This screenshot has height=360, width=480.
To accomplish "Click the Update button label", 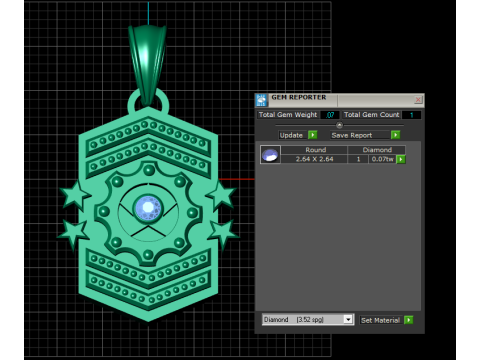I will (x=291, y=135).
